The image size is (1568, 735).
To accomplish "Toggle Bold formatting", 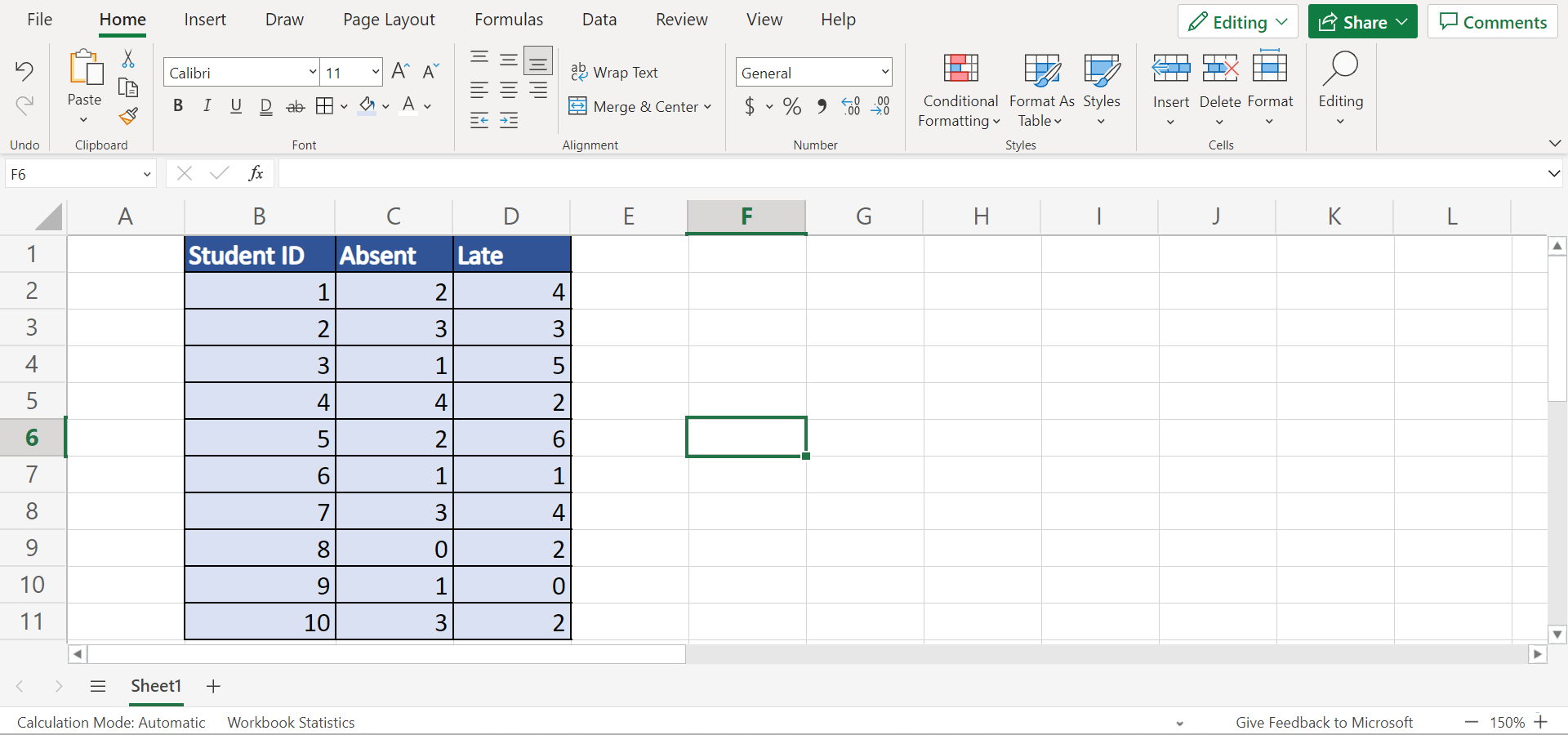I will pyautogui.click(x=178, y=106).
